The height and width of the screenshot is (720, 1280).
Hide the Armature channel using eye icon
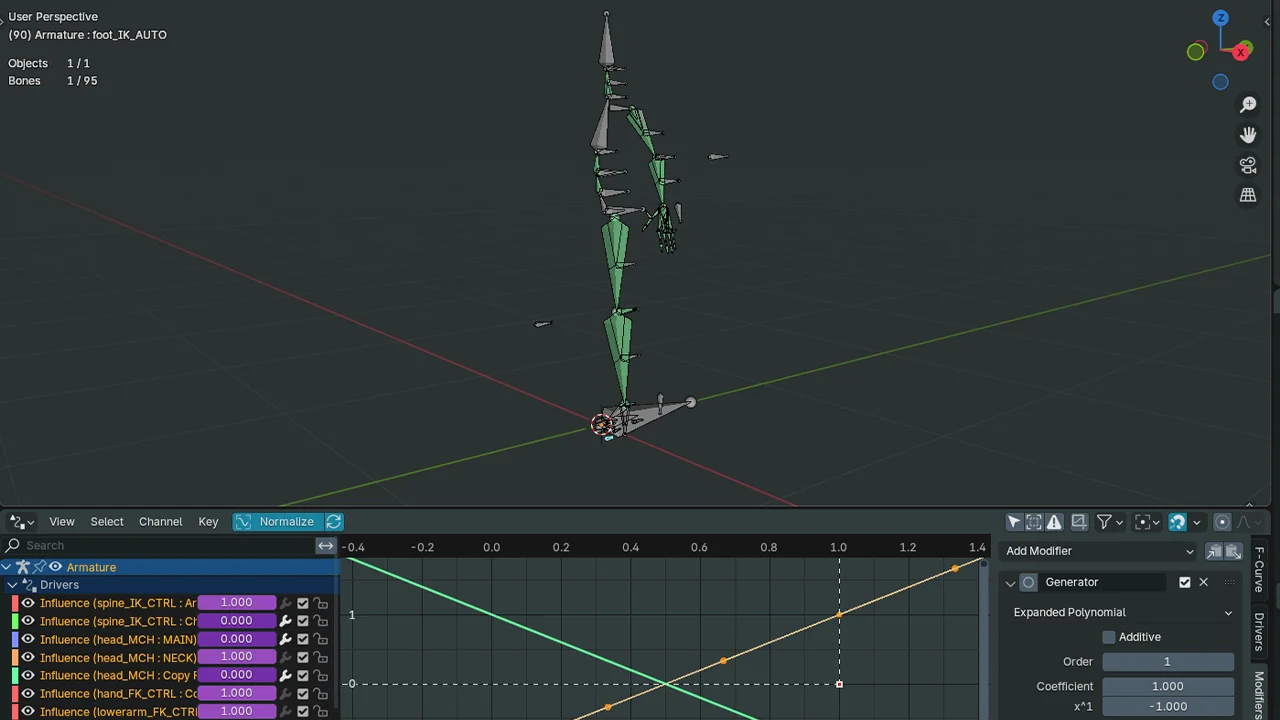55,567
